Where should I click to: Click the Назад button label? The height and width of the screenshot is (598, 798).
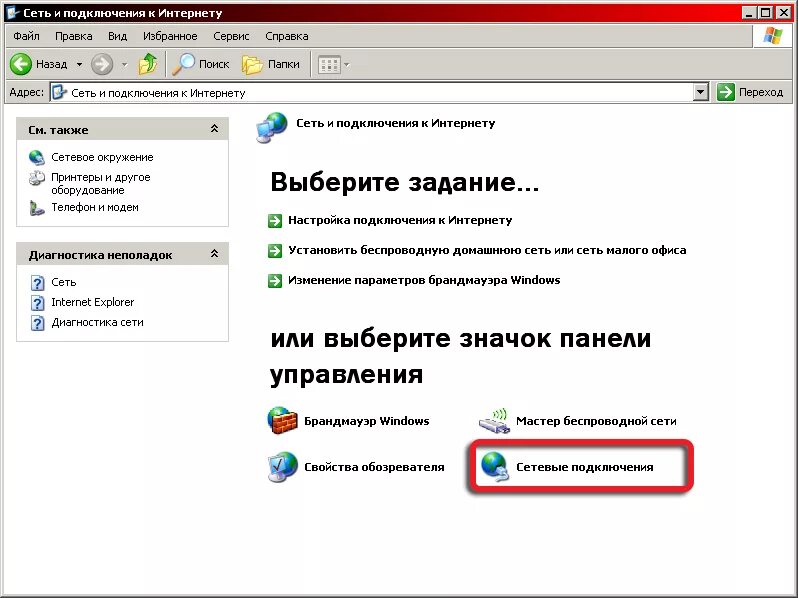(x=51, y=64)
